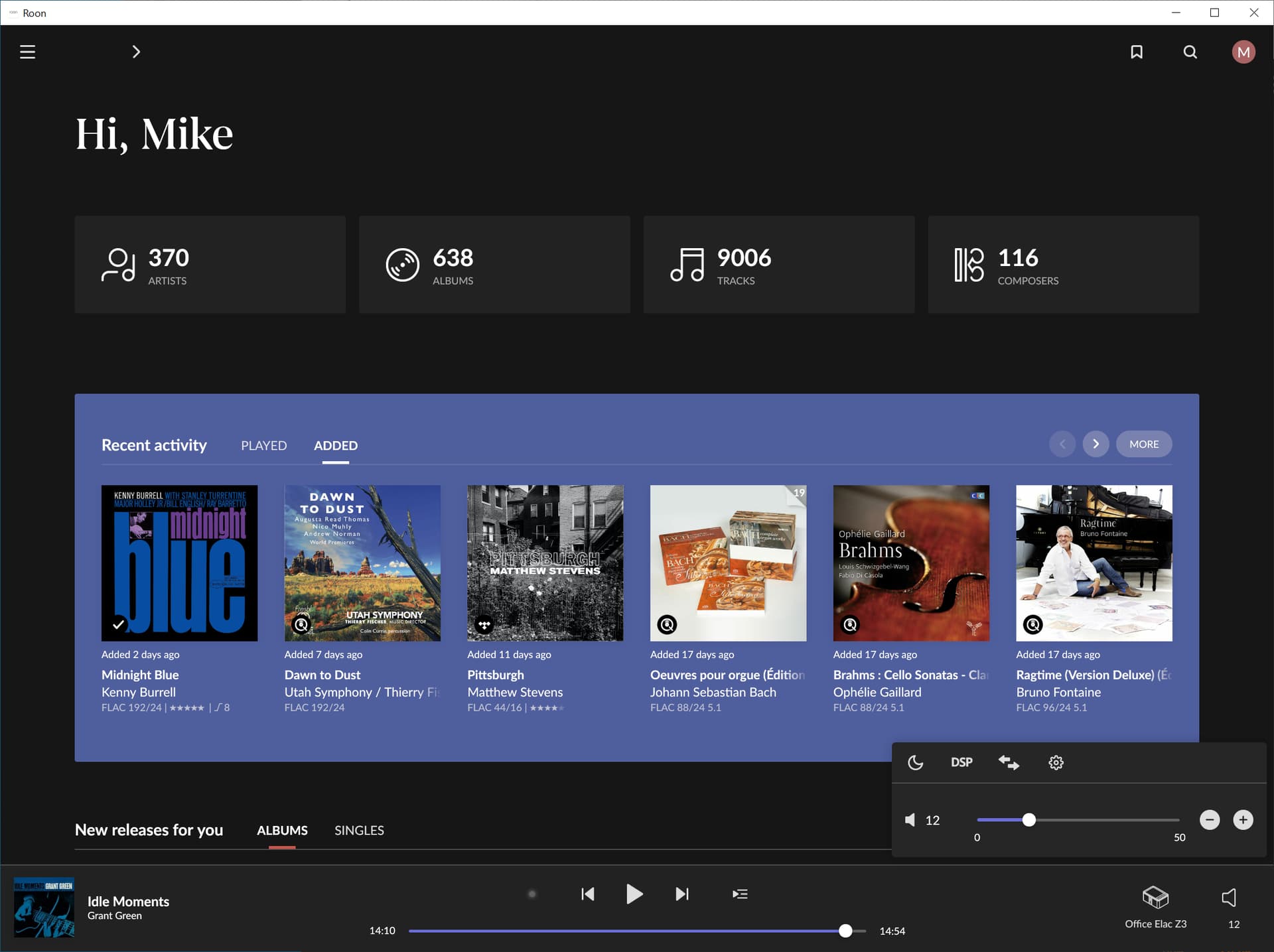
Task: Open artist Bruno Fontaine
Action: click(1058, 692)
